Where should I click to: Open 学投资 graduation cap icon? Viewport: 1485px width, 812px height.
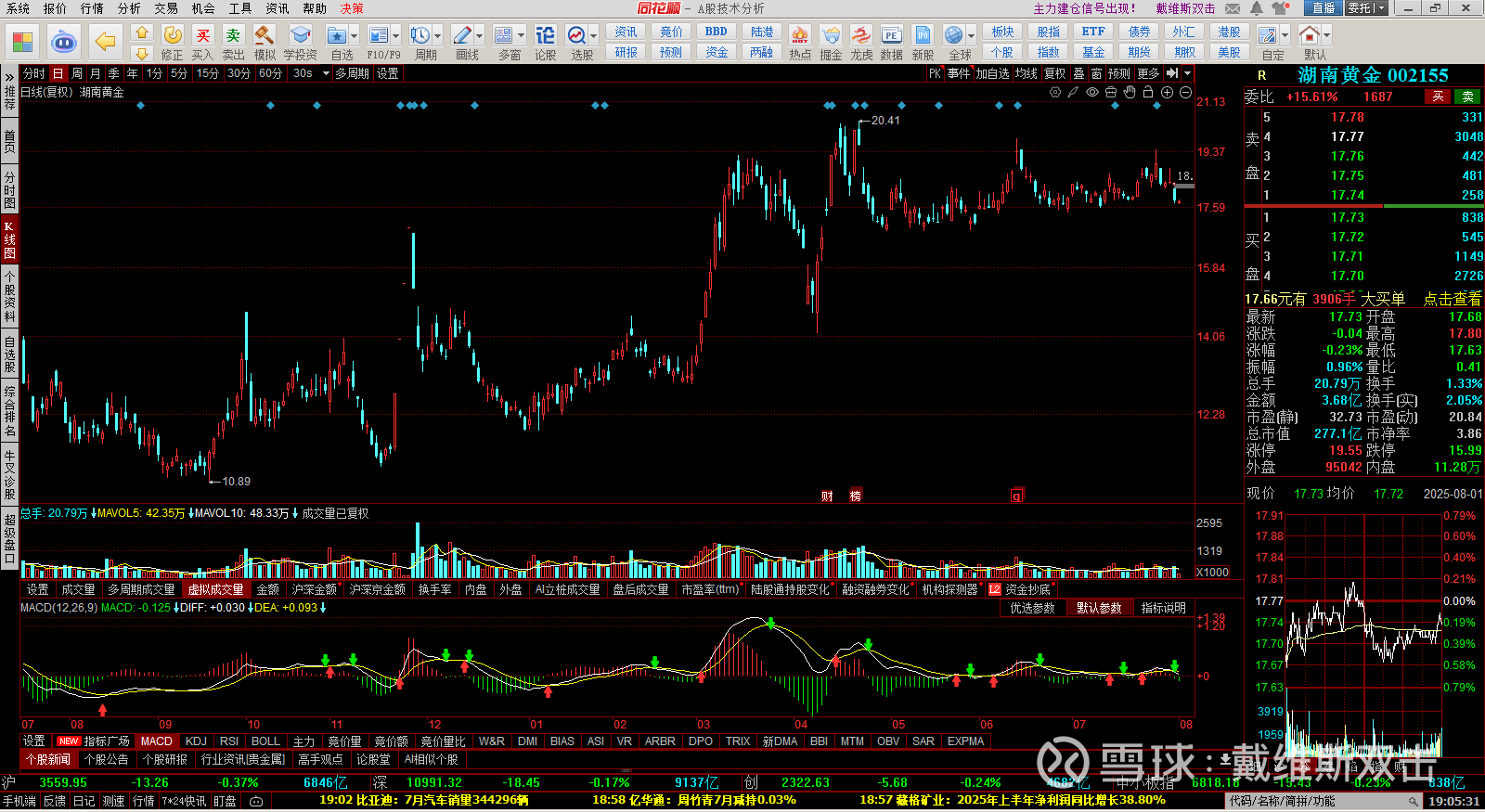click(300, 35)
